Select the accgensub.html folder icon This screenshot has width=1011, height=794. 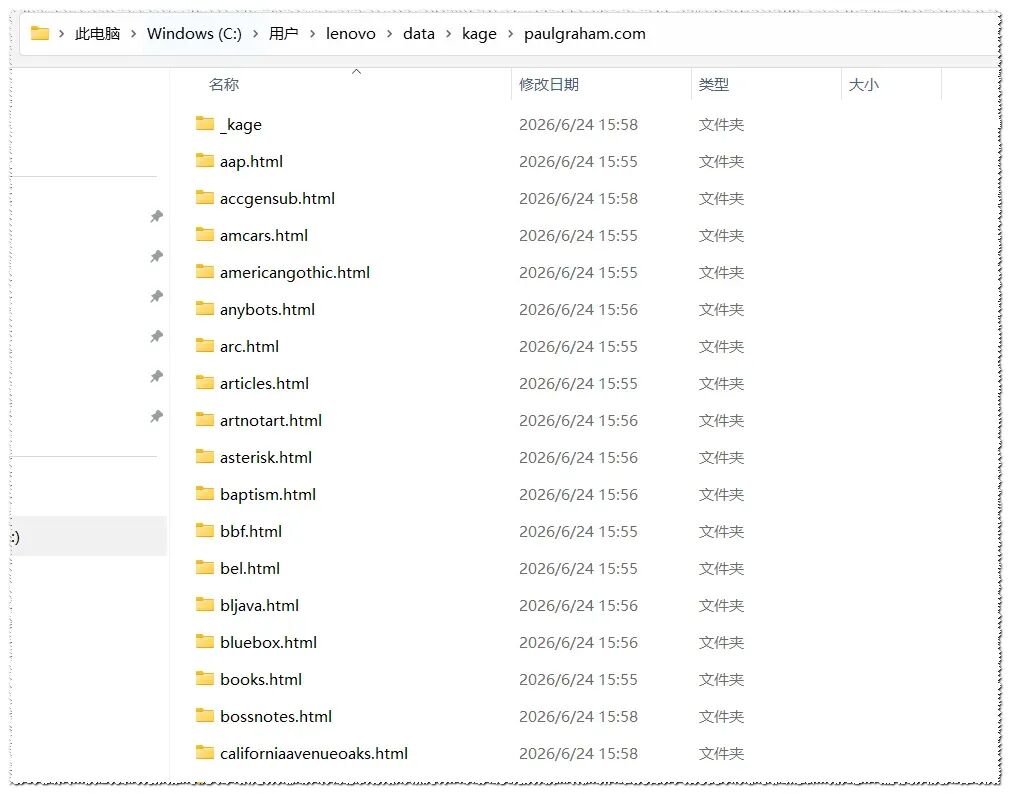point(205,197)
